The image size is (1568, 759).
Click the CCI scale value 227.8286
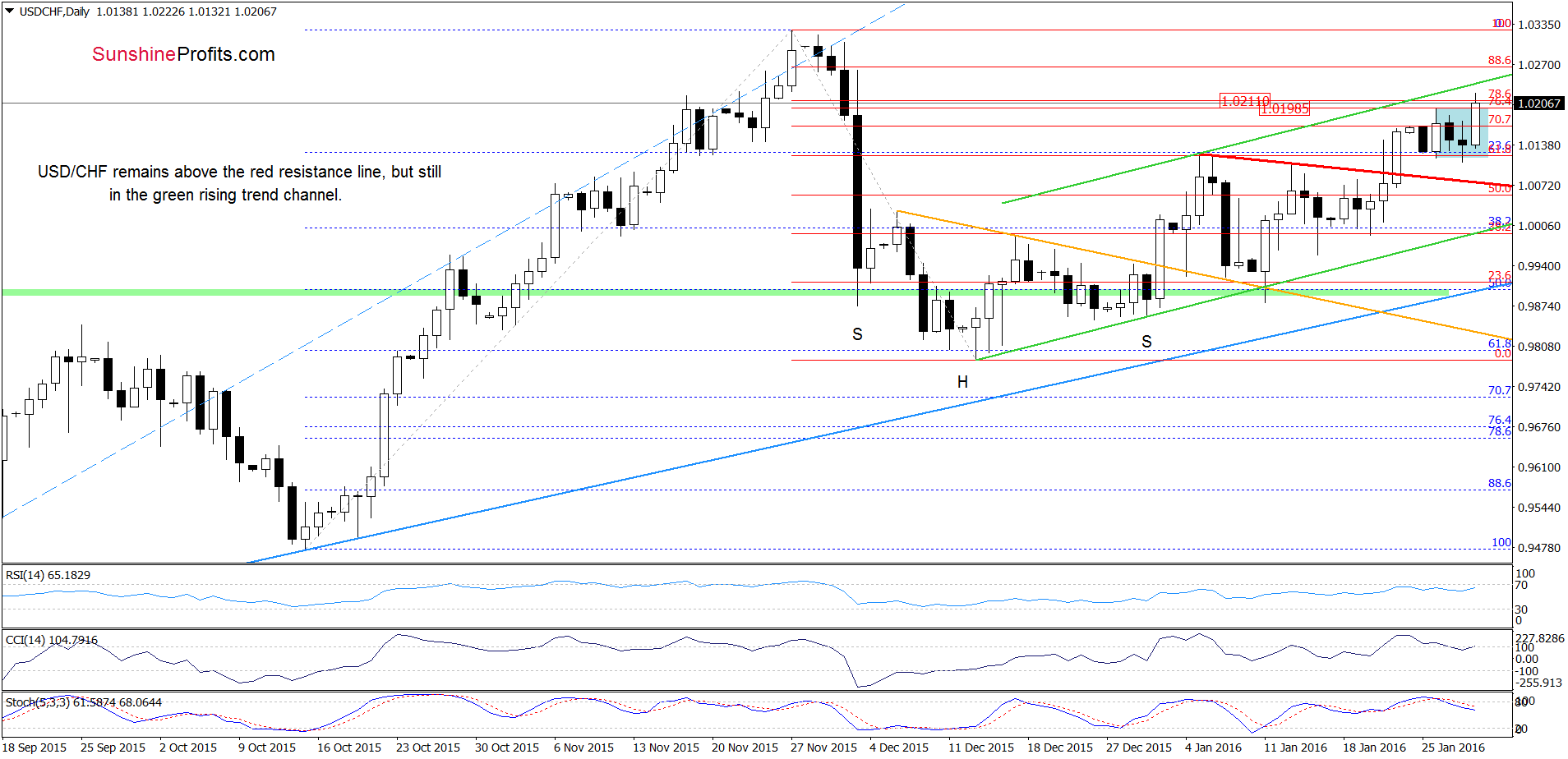1540,638
